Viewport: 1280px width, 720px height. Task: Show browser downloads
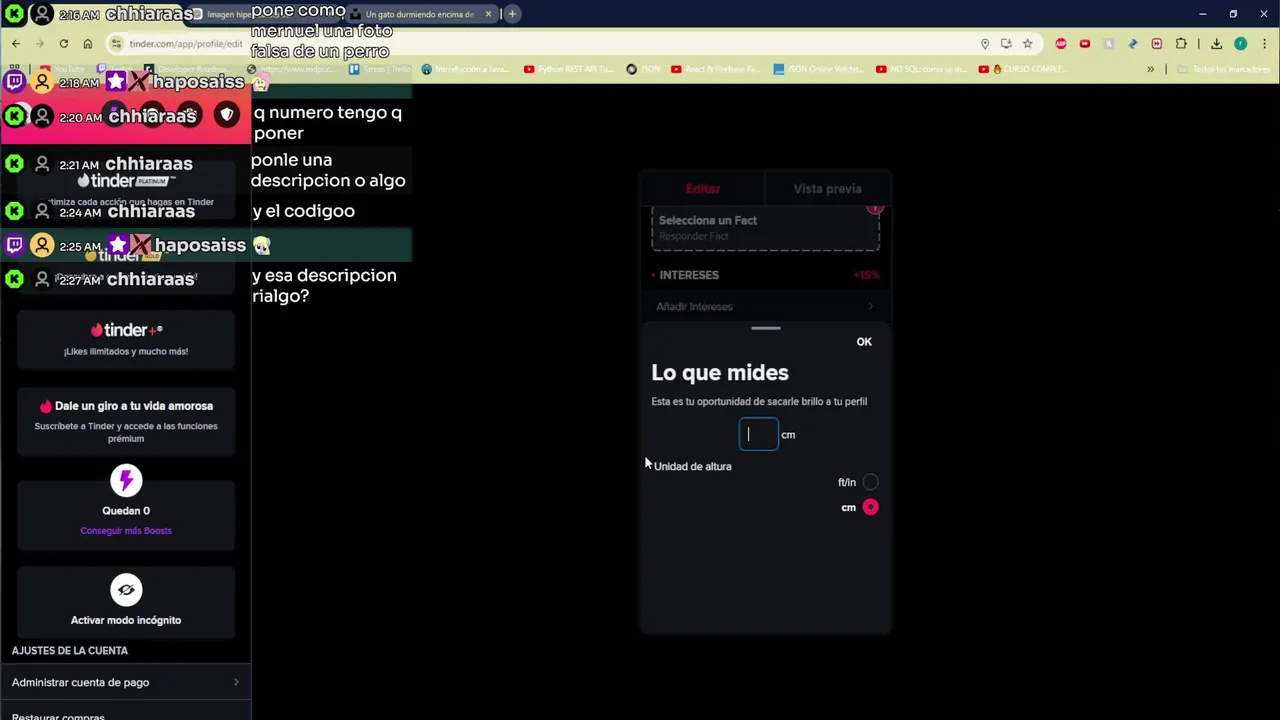pos(1216,44)
